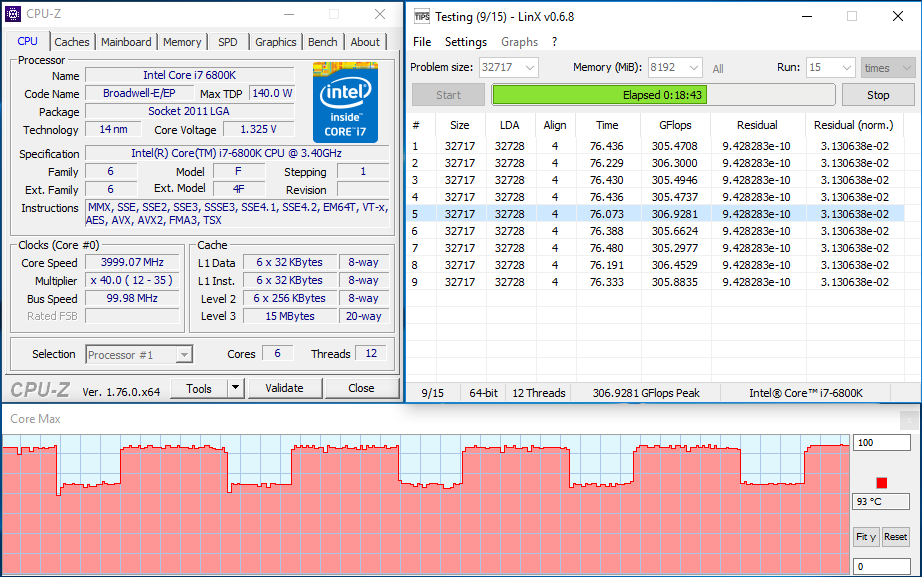Switch to the Bench tab
Image resolution: width=922 pixels, height=577 pixels.
click(x=322, y=42)
